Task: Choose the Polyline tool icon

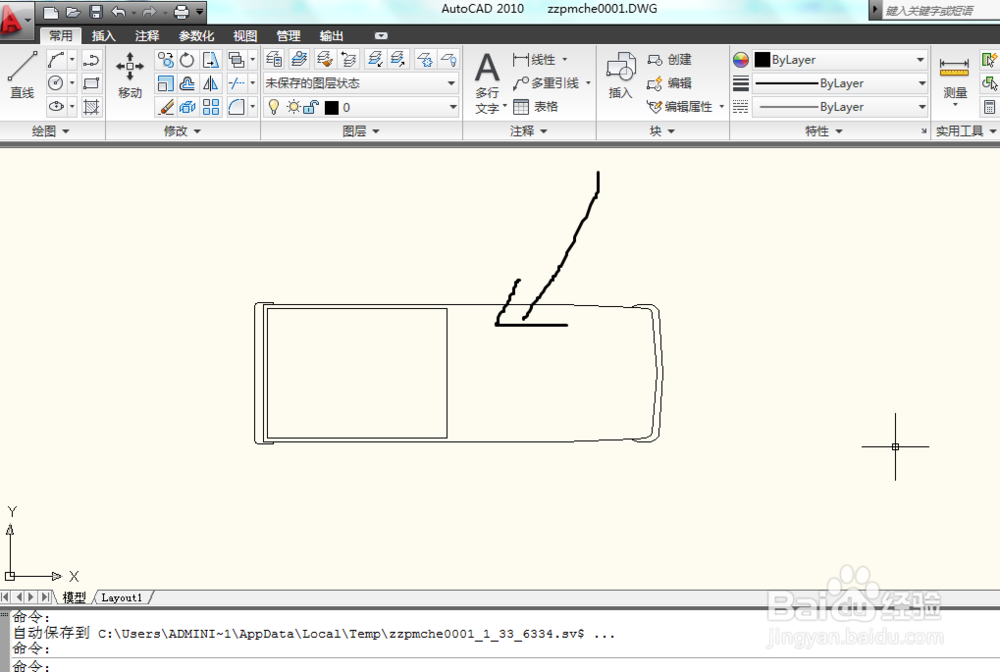Action: [x=91, y=60]
